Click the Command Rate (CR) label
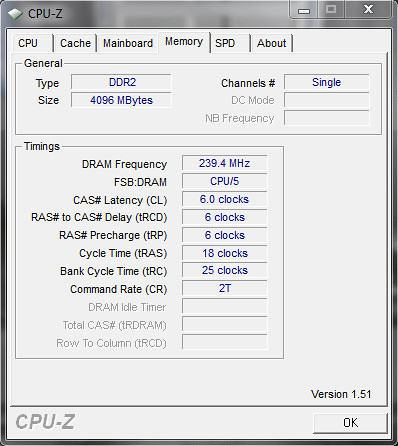This screenshot has height=446, width=398. tap(118, 289)
